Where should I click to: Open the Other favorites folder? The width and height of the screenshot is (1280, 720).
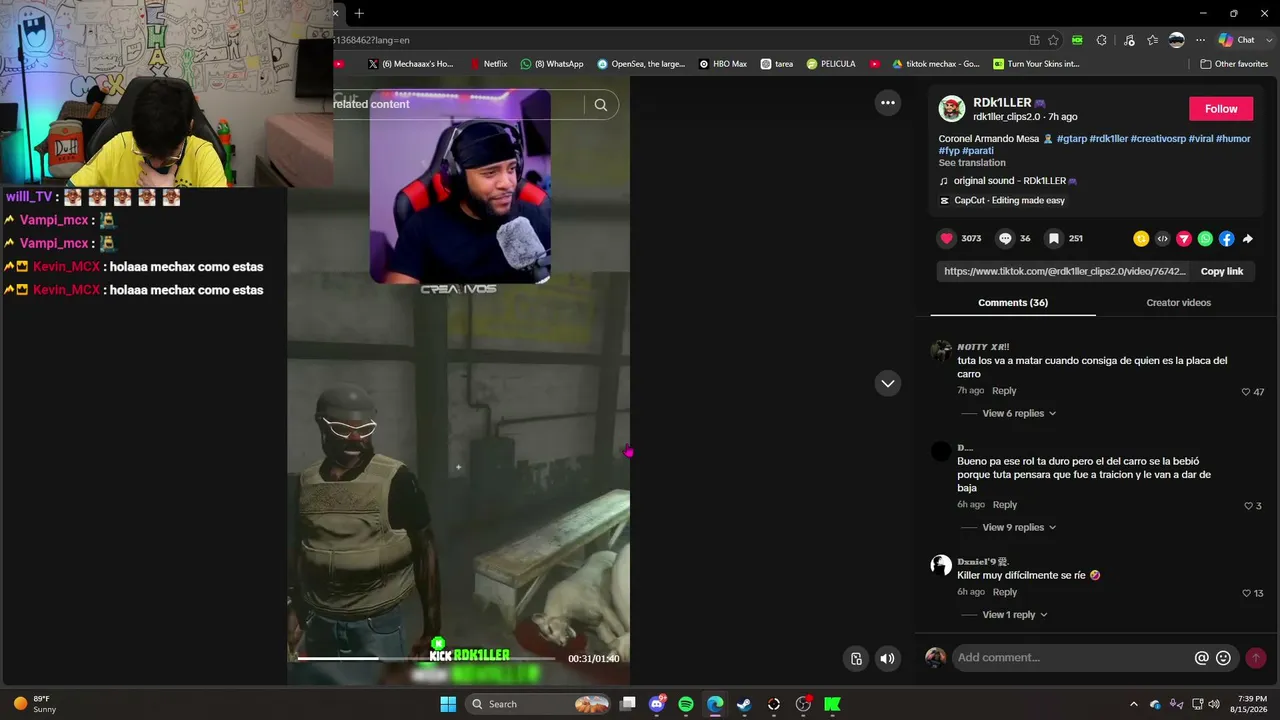1234,64
